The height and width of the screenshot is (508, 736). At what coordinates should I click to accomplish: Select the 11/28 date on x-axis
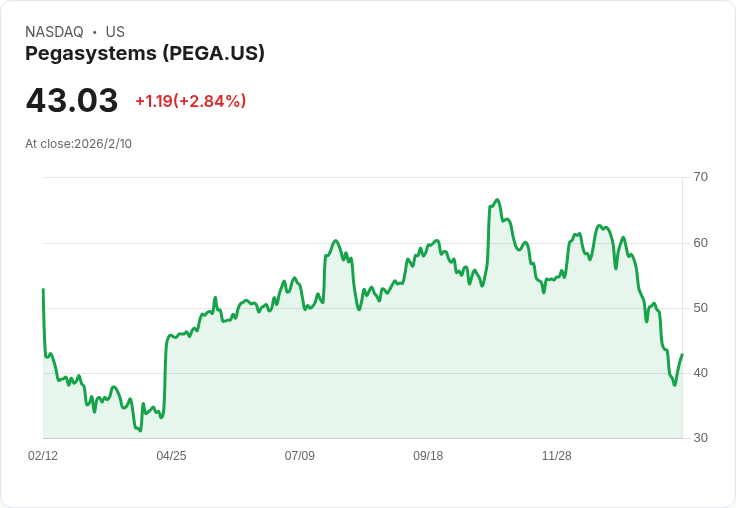coord(556,456)
